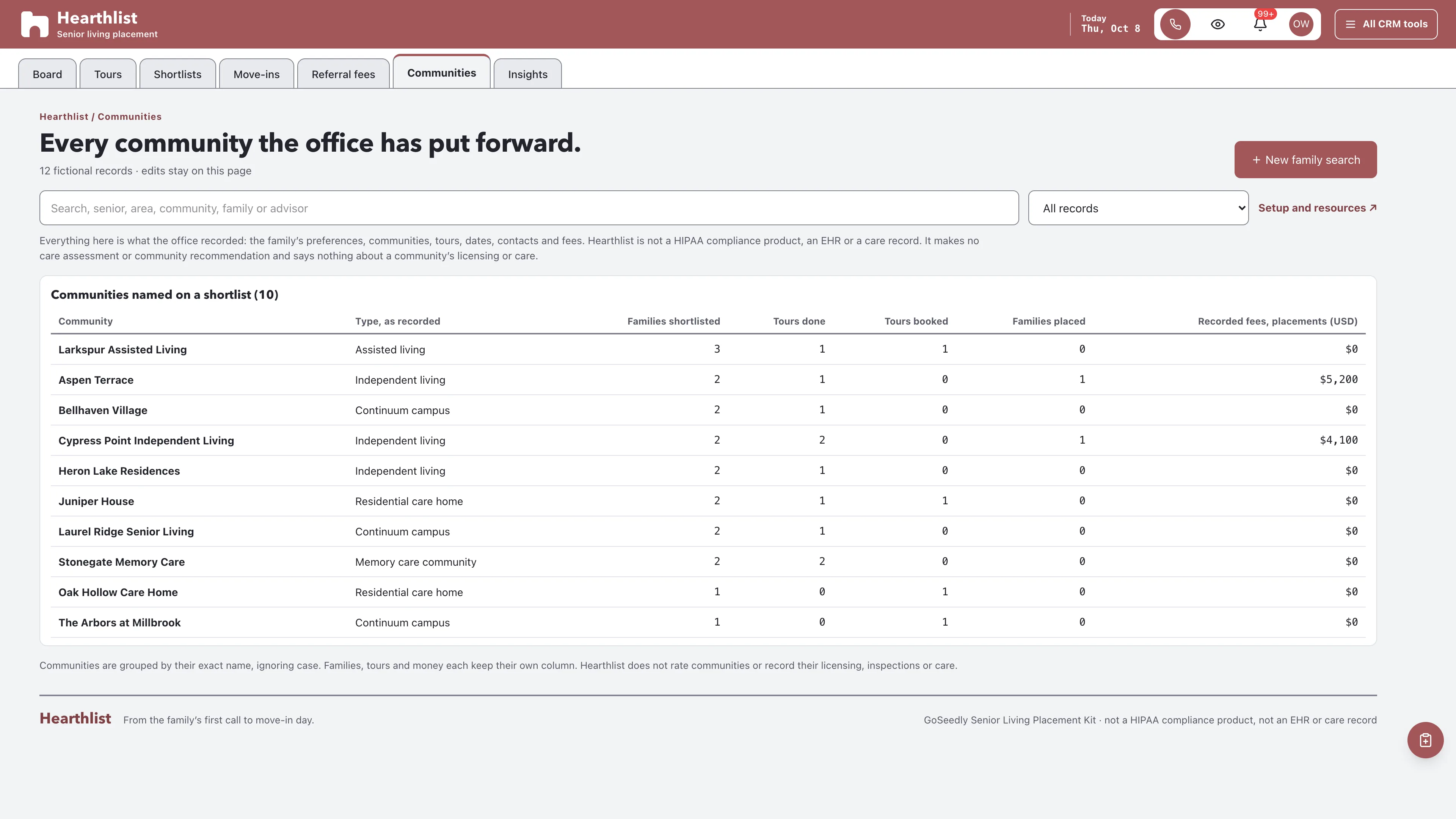This screenshot has width=1456, height=819.
Task: Select Oak Hollow Care Home name
Action: point(118,592)
